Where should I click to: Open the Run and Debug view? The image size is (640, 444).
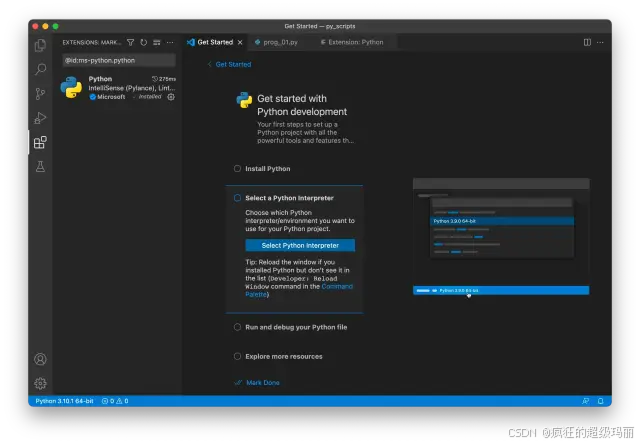coord(40,118)
